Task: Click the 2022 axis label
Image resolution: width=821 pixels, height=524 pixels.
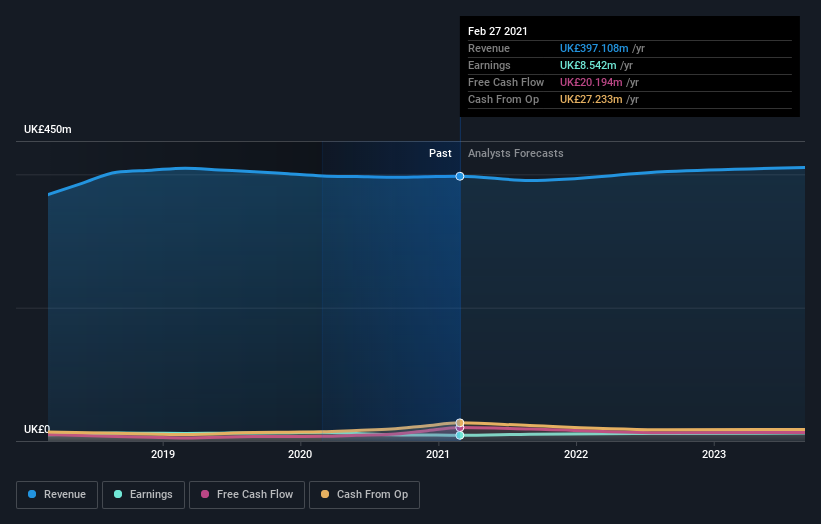Action: [x=576, y=454]
